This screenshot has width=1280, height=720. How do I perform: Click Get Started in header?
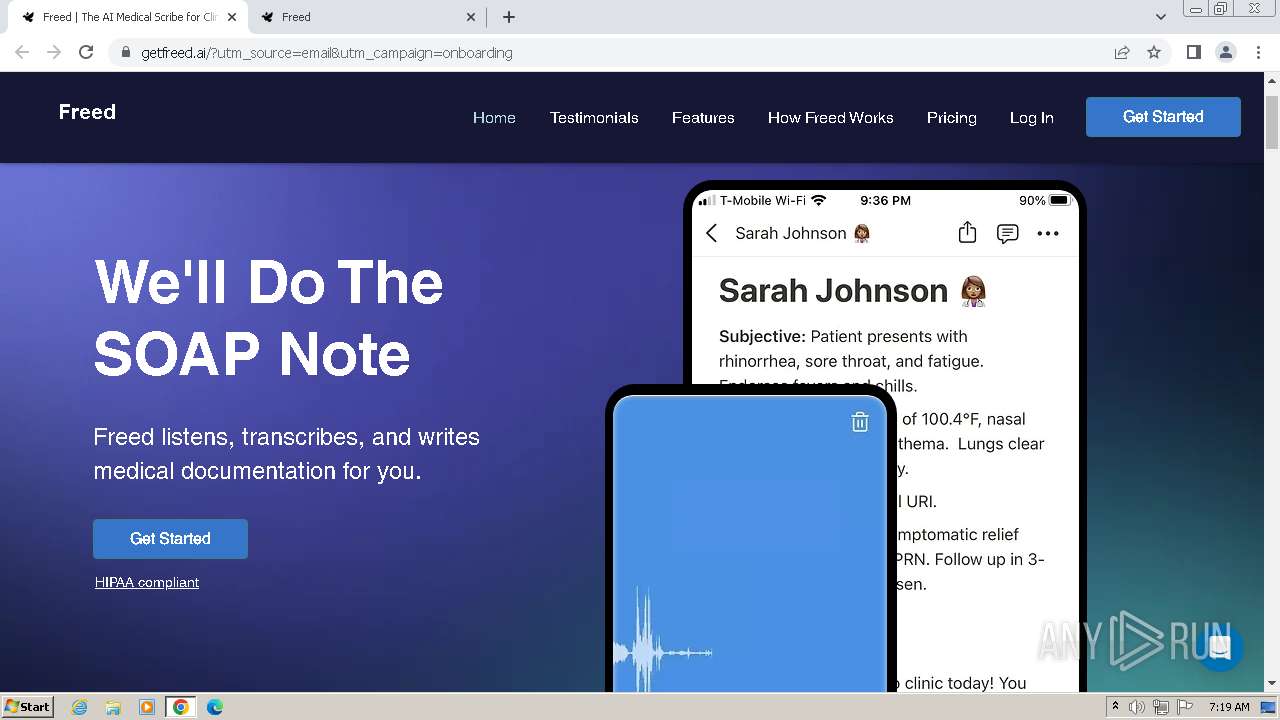(1163, 117)
